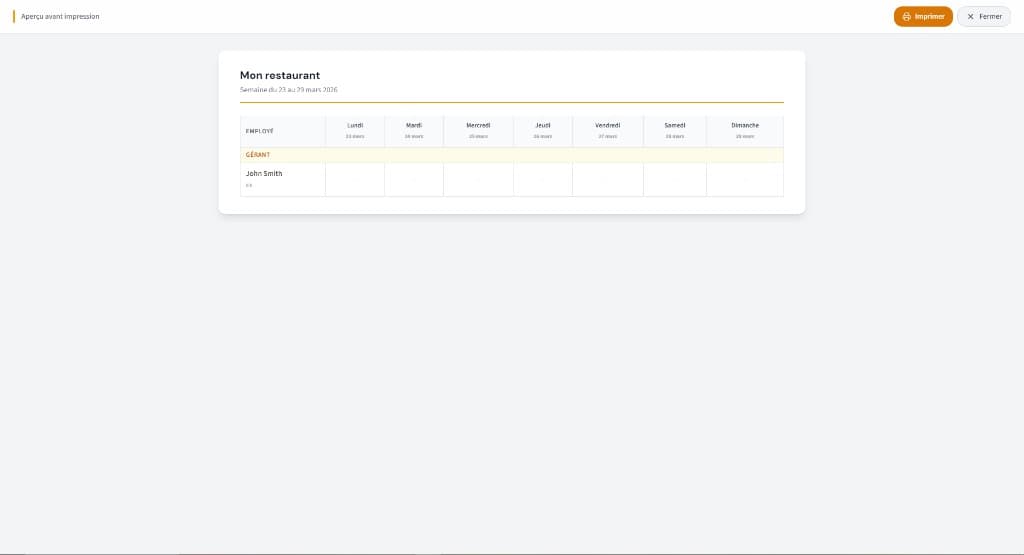Select the 'Mon restaurant' heading
Screen dimensions: 1024x555
coord(280,75)
